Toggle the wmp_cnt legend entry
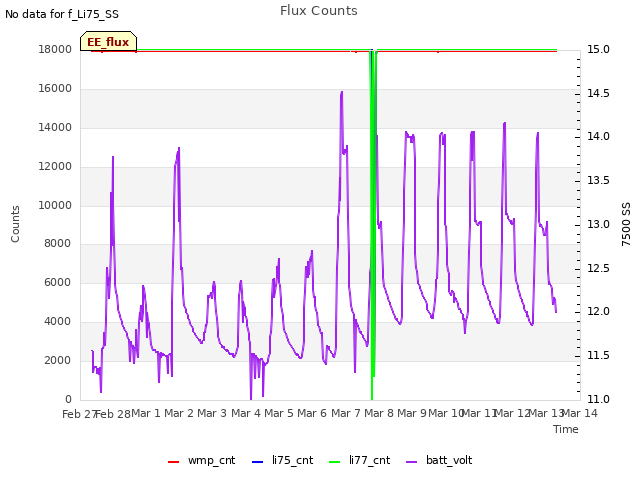This screenshot has width=640, height=480. [202, 460]
